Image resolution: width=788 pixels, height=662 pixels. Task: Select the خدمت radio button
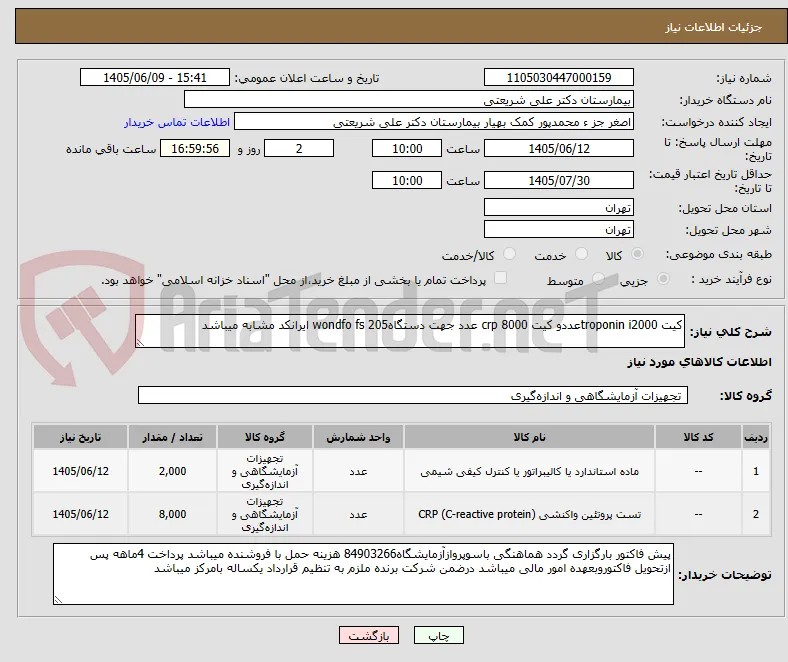(581, 254)
